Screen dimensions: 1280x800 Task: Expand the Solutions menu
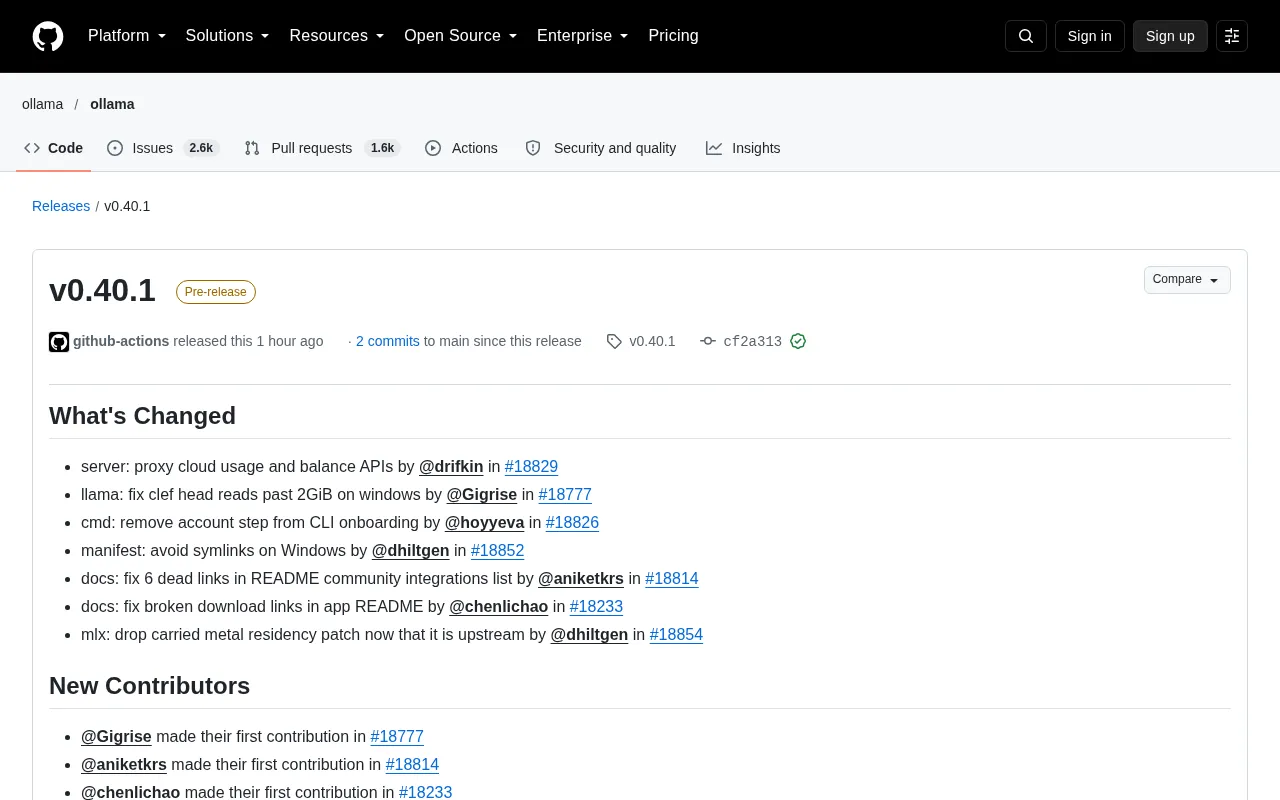tap(228, 36)
